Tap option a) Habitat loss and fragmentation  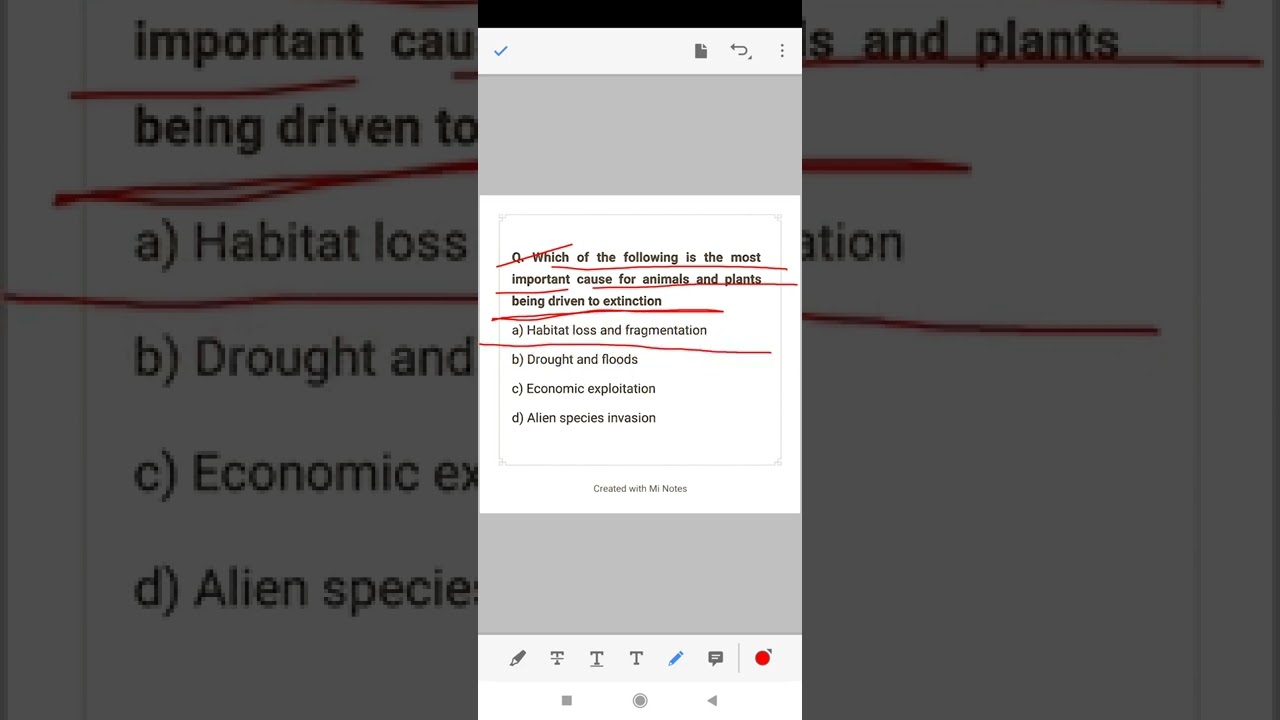coord(609,330)
